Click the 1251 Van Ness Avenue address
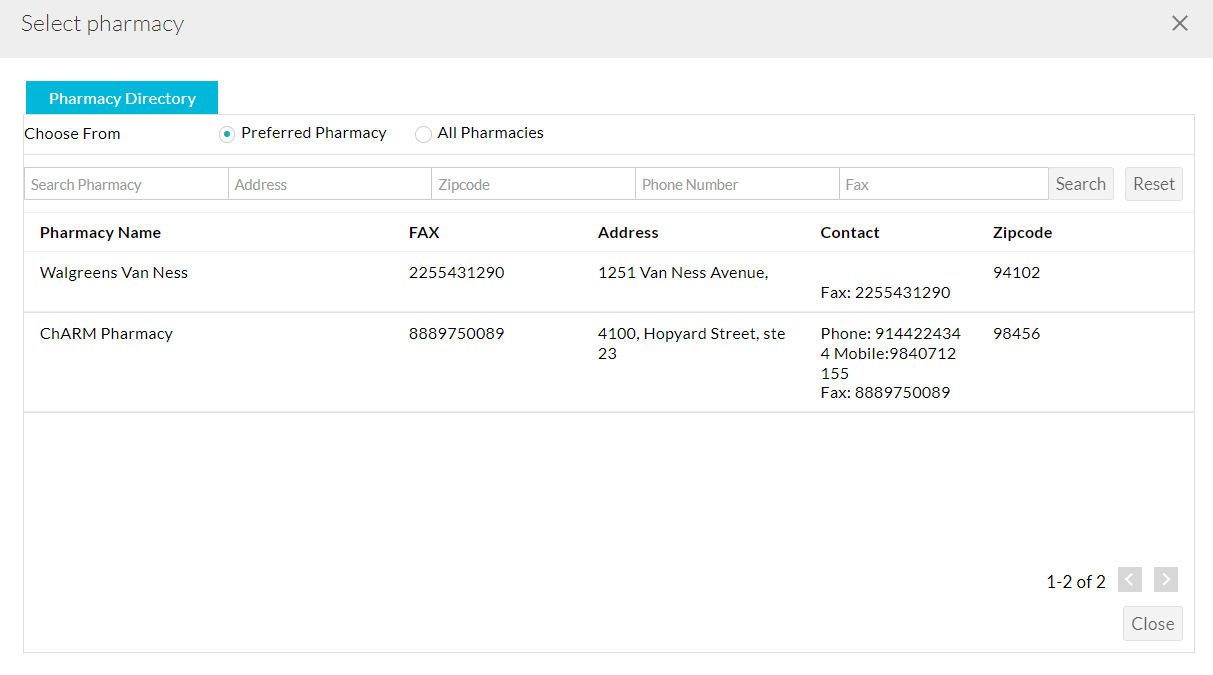 [683, 272]
